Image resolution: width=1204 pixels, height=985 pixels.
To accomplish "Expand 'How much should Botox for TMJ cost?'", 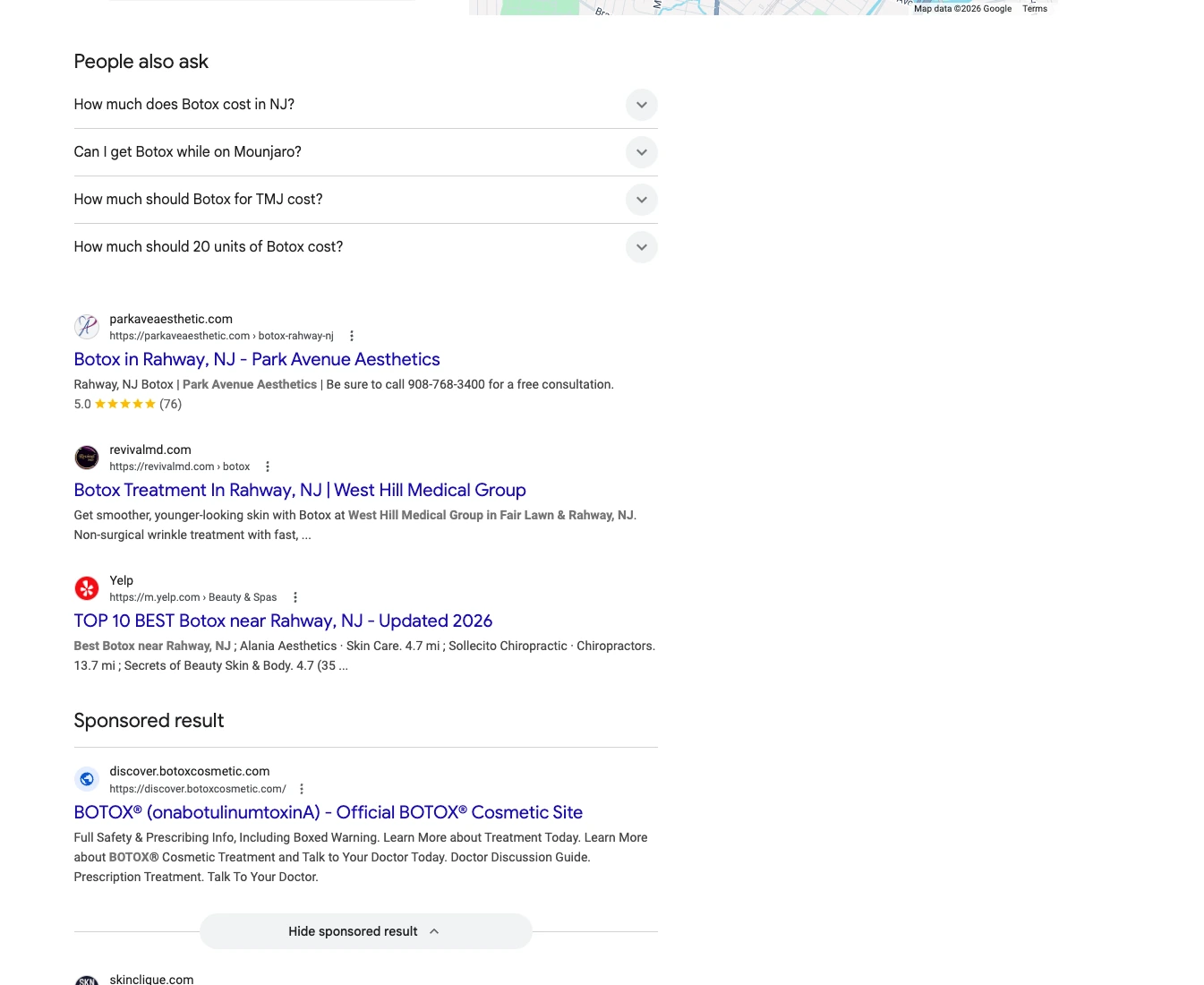I will pyautogui.click(x=365, y=200).
